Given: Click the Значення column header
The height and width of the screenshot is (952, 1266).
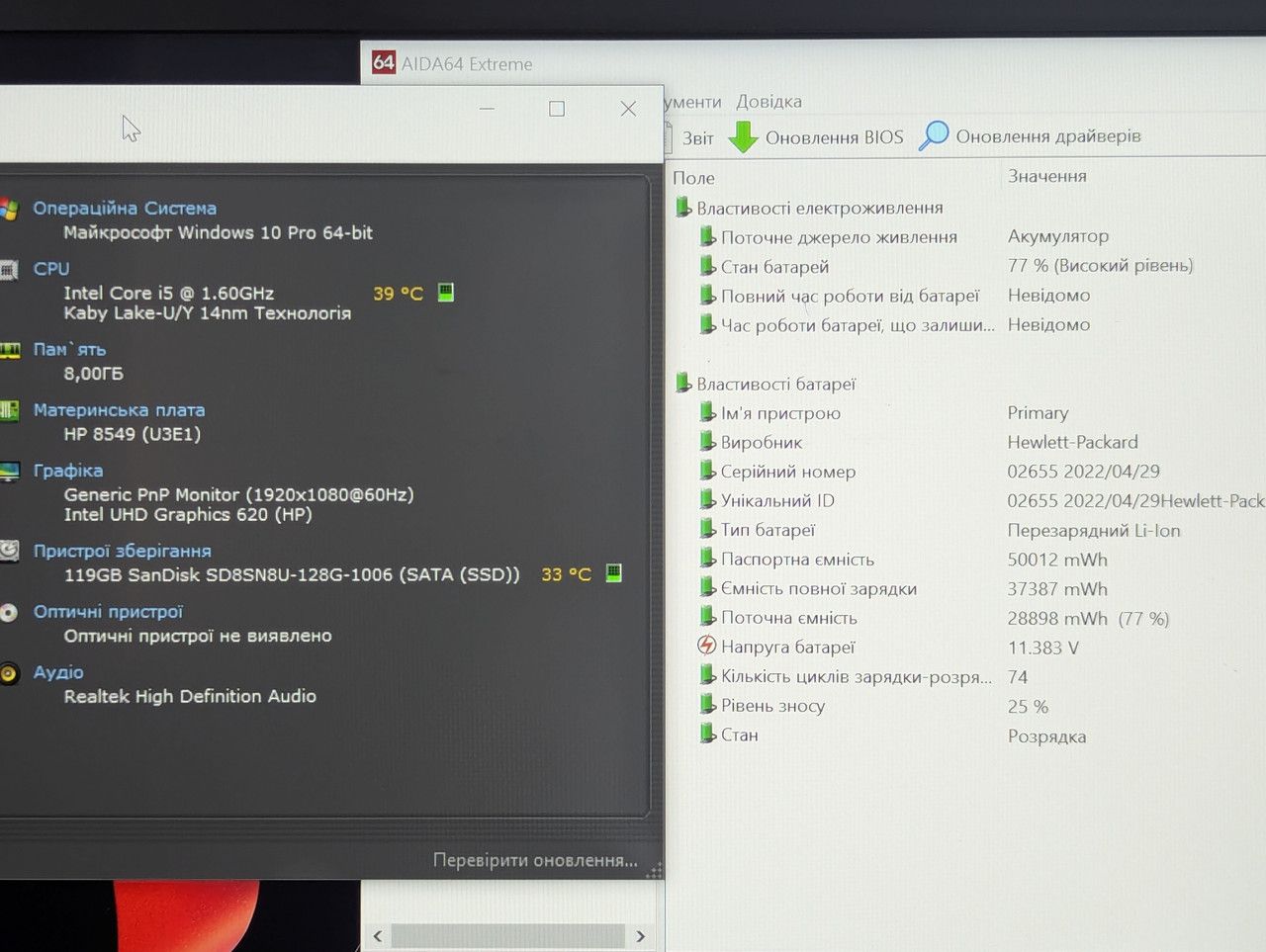Looking at the screenshot, I should (1046, 176).
